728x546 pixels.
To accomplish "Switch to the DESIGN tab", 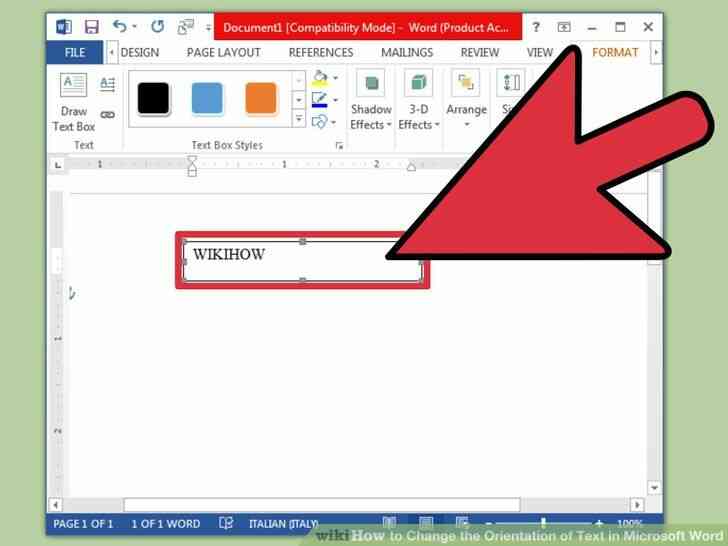I will pyautogui.click(x=140, y=52).
